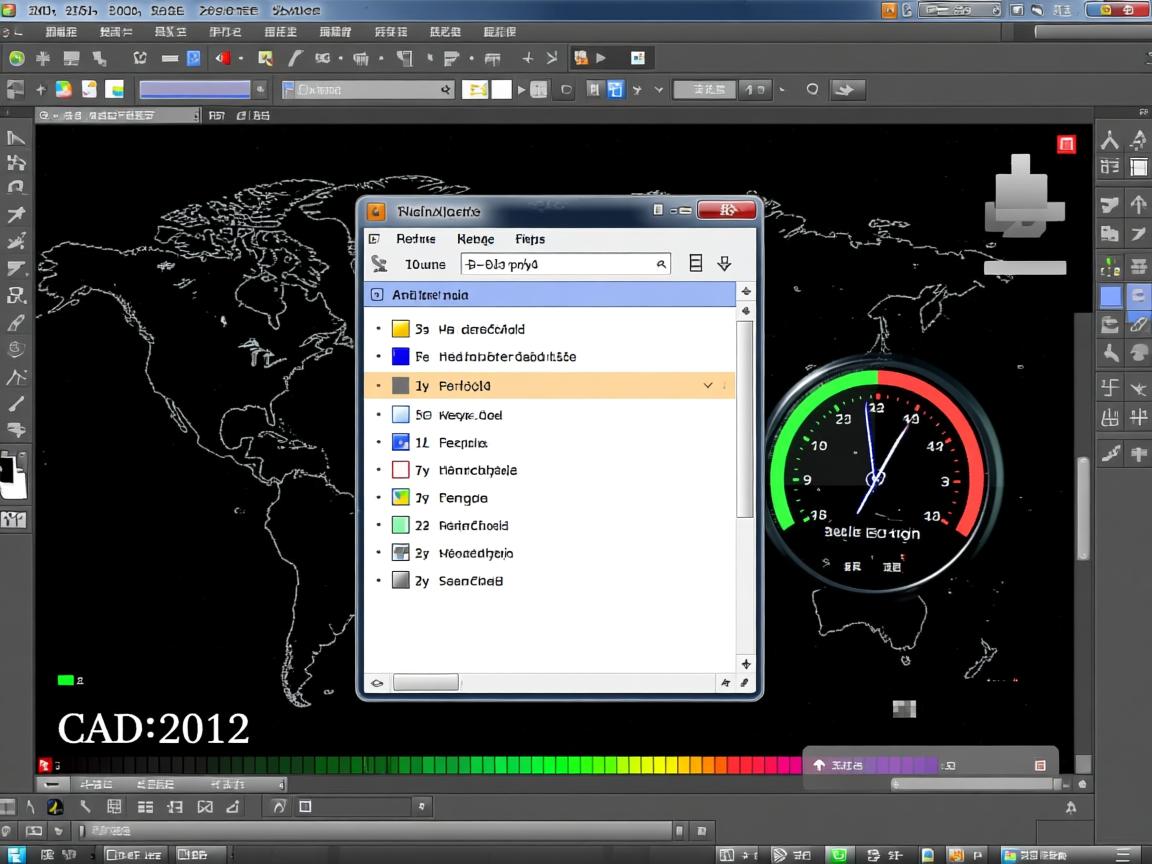Open the Fieps menu in the dialog

pos(530,239)
